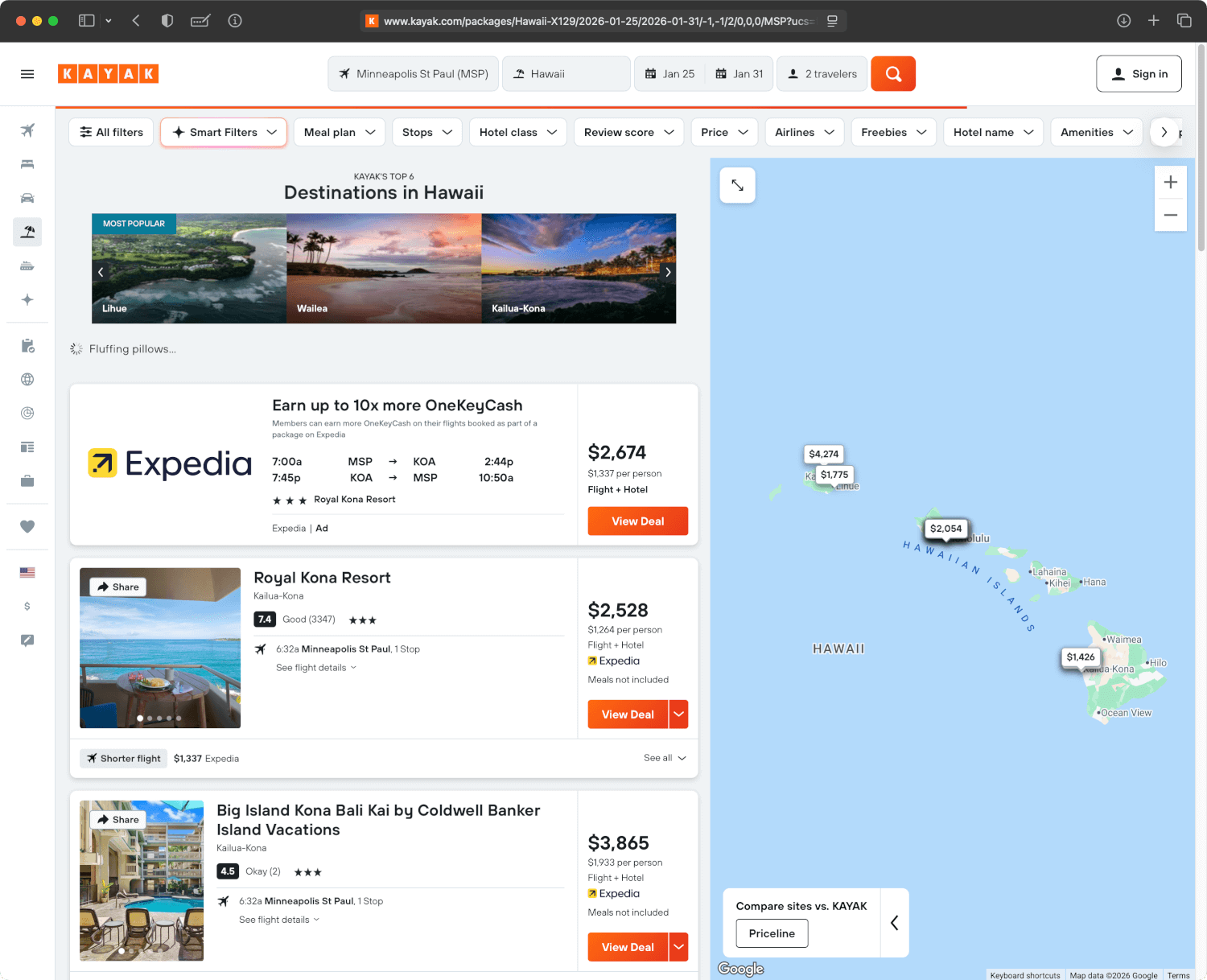Open the 2 travelers selector
Screen dimensions: 1207x980
822,73
